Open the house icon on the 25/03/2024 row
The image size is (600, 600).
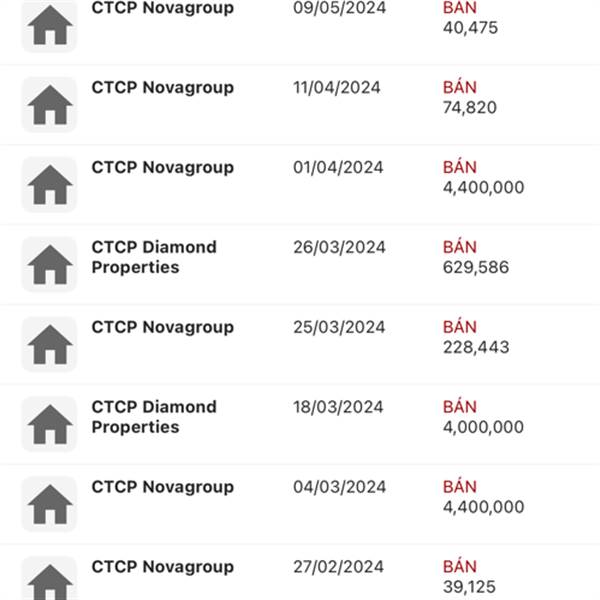click(x=49, y=344)
